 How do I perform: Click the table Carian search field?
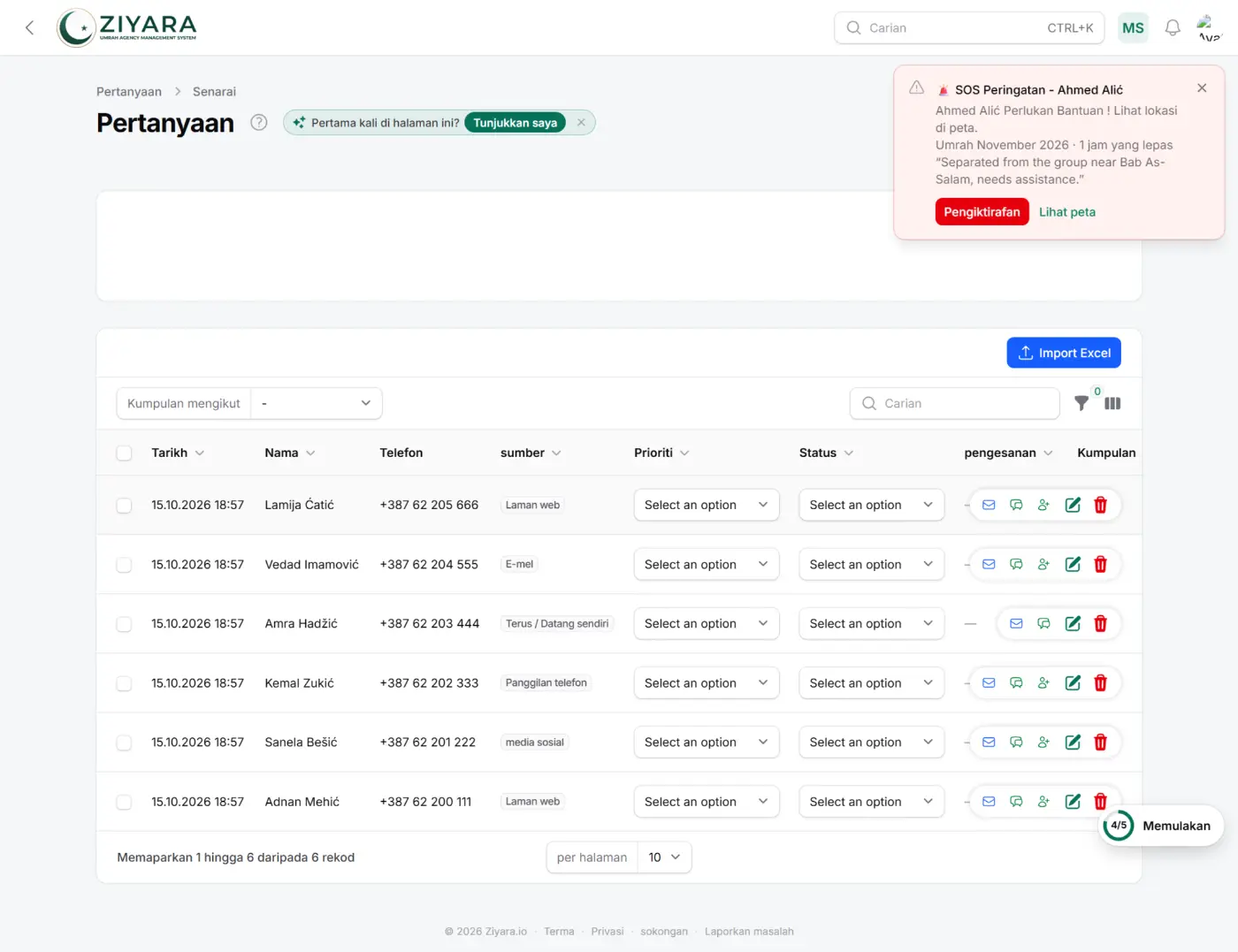tap(955, 403)
